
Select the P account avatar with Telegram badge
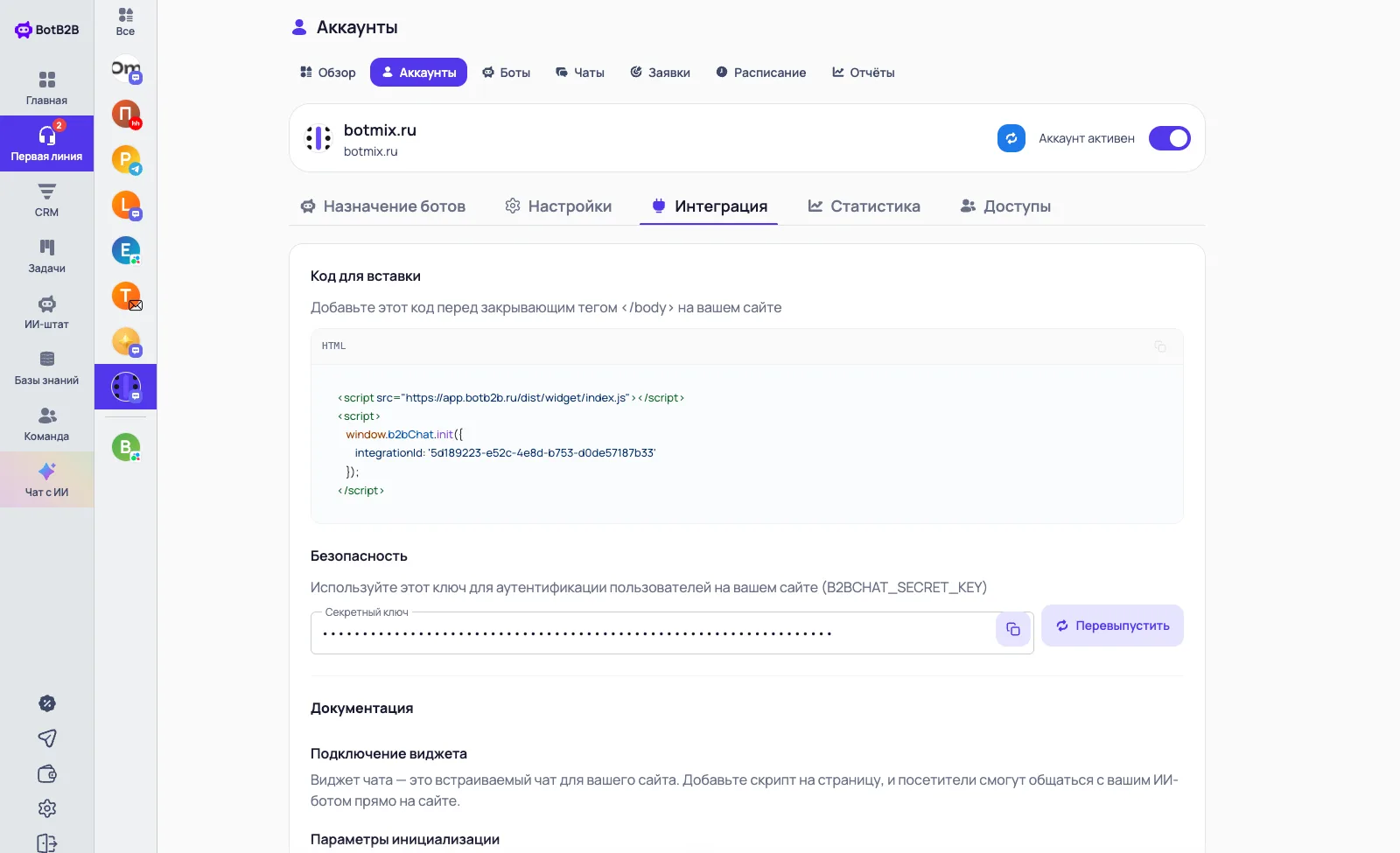click(126, 159)
